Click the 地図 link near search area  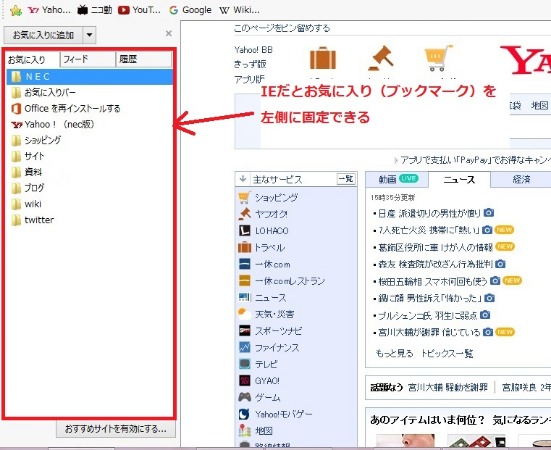click(540, 105)
